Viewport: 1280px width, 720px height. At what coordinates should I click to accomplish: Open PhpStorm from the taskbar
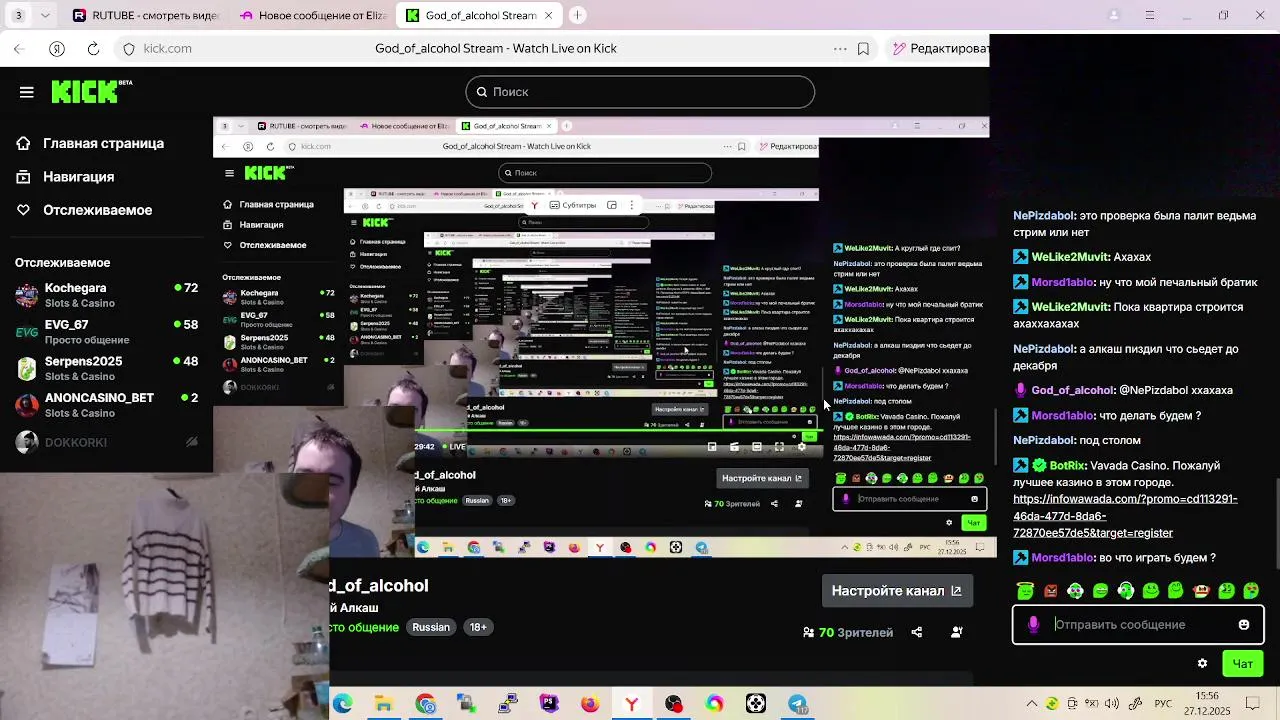click(549, 704)
